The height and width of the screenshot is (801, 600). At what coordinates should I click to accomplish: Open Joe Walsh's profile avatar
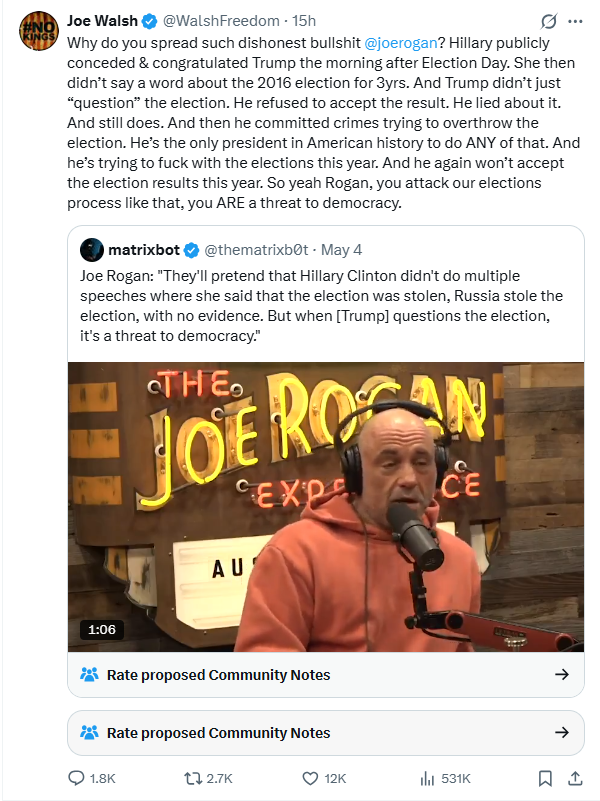(39, 31)
